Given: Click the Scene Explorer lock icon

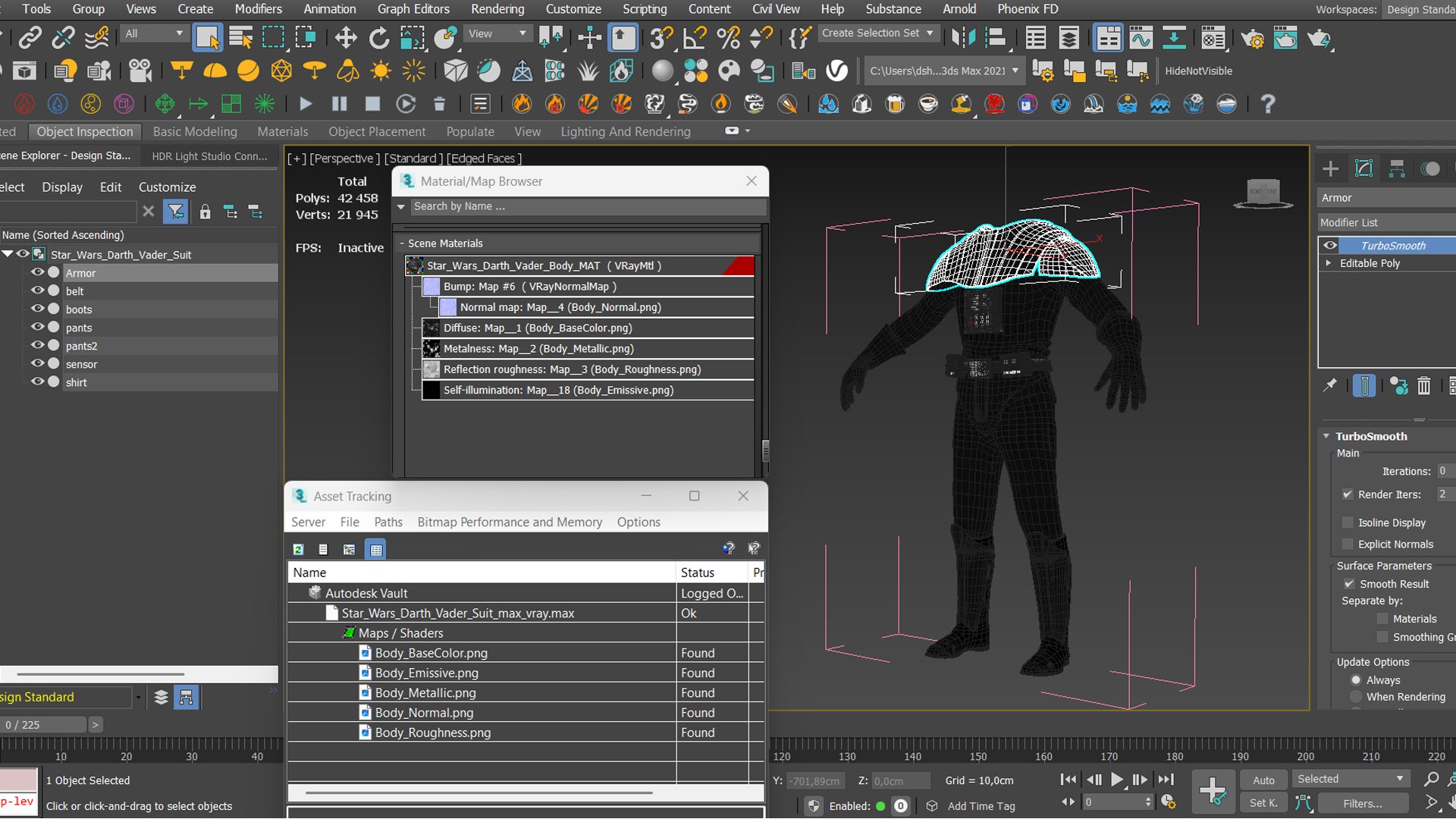Looking at the screenshot, I should point(205,212).
